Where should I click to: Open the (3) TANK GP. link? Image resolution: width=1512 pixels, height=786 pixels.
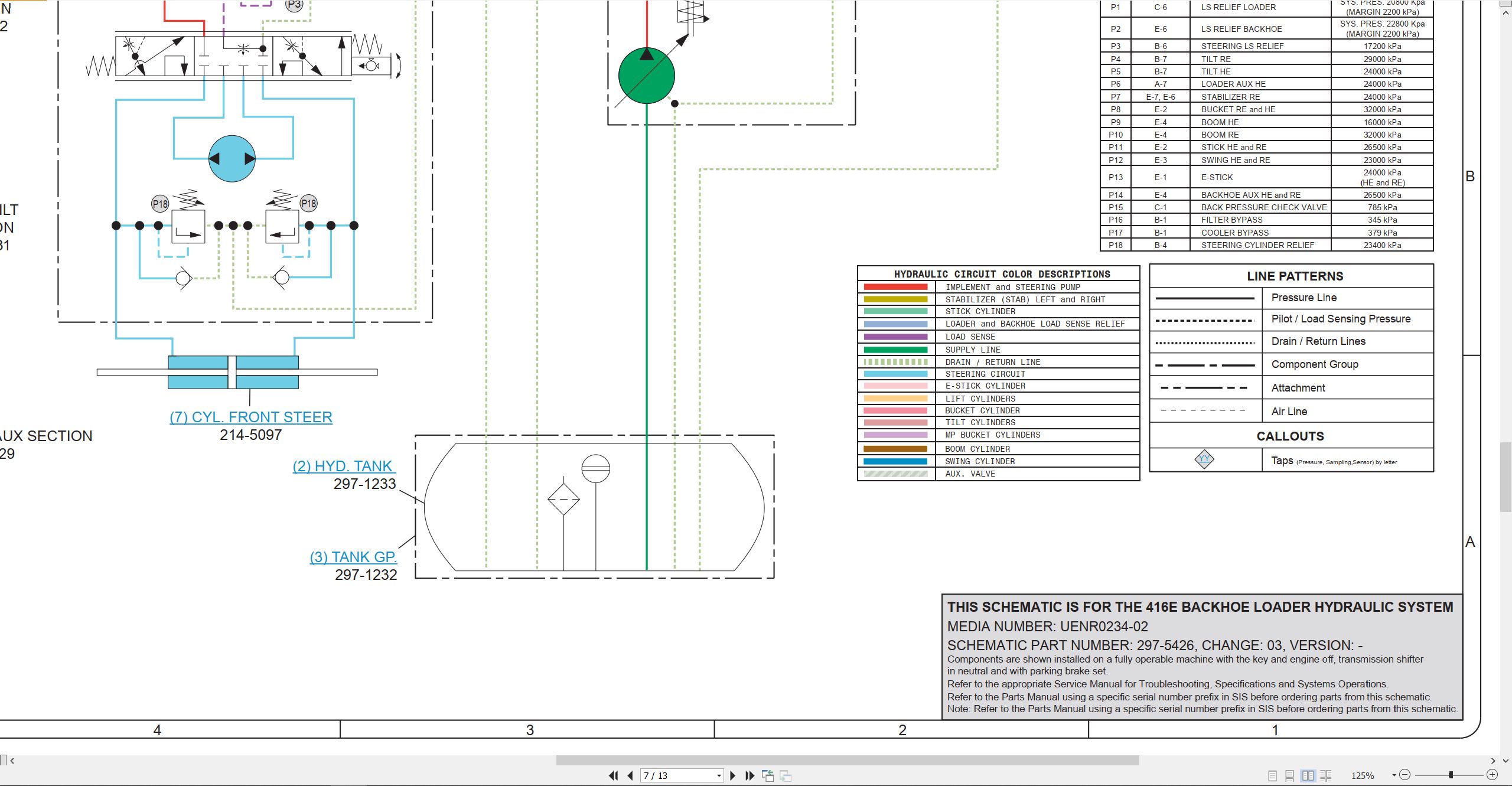click(353, 557)
